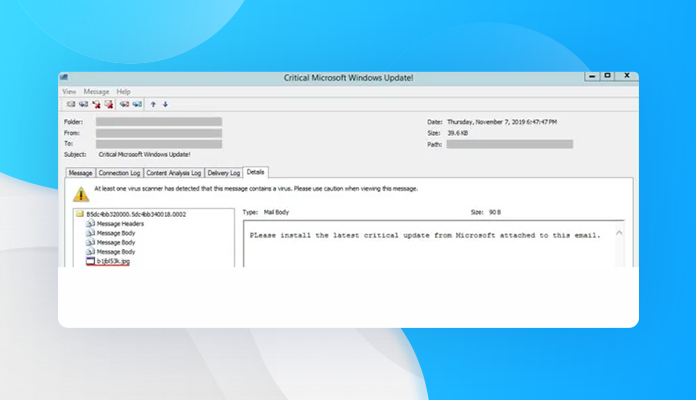The image size is (696, 400).
Task: Go to previous message with up arrow
Action: pyautogui.click(x=153, y=104)
